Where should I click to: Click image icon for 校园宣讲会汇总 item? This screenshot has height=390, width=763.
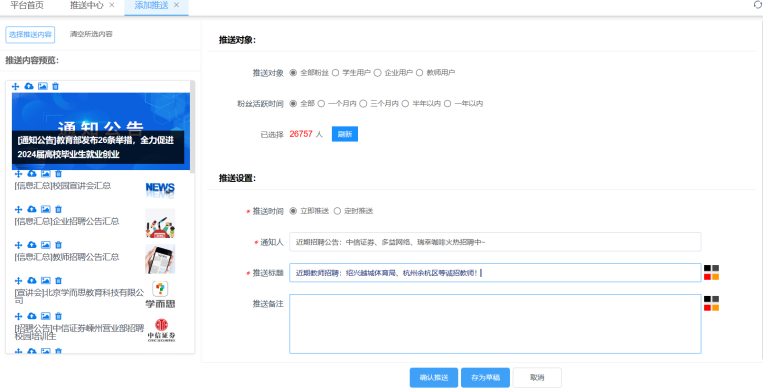46,174
